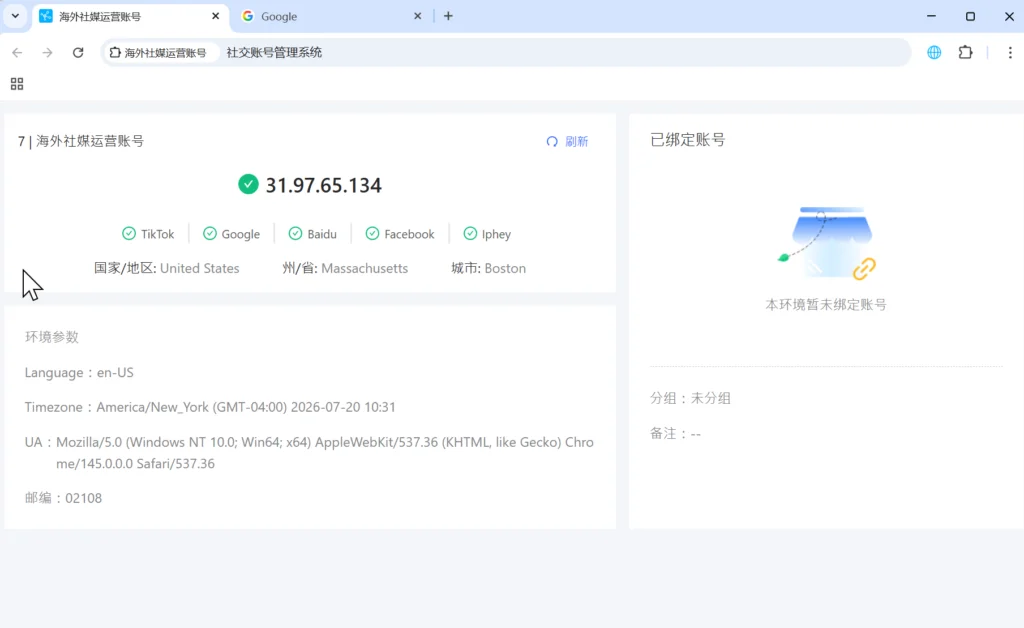Select the 邮编 02108 line
This screenshot has width=1024, height=628.
63,498
